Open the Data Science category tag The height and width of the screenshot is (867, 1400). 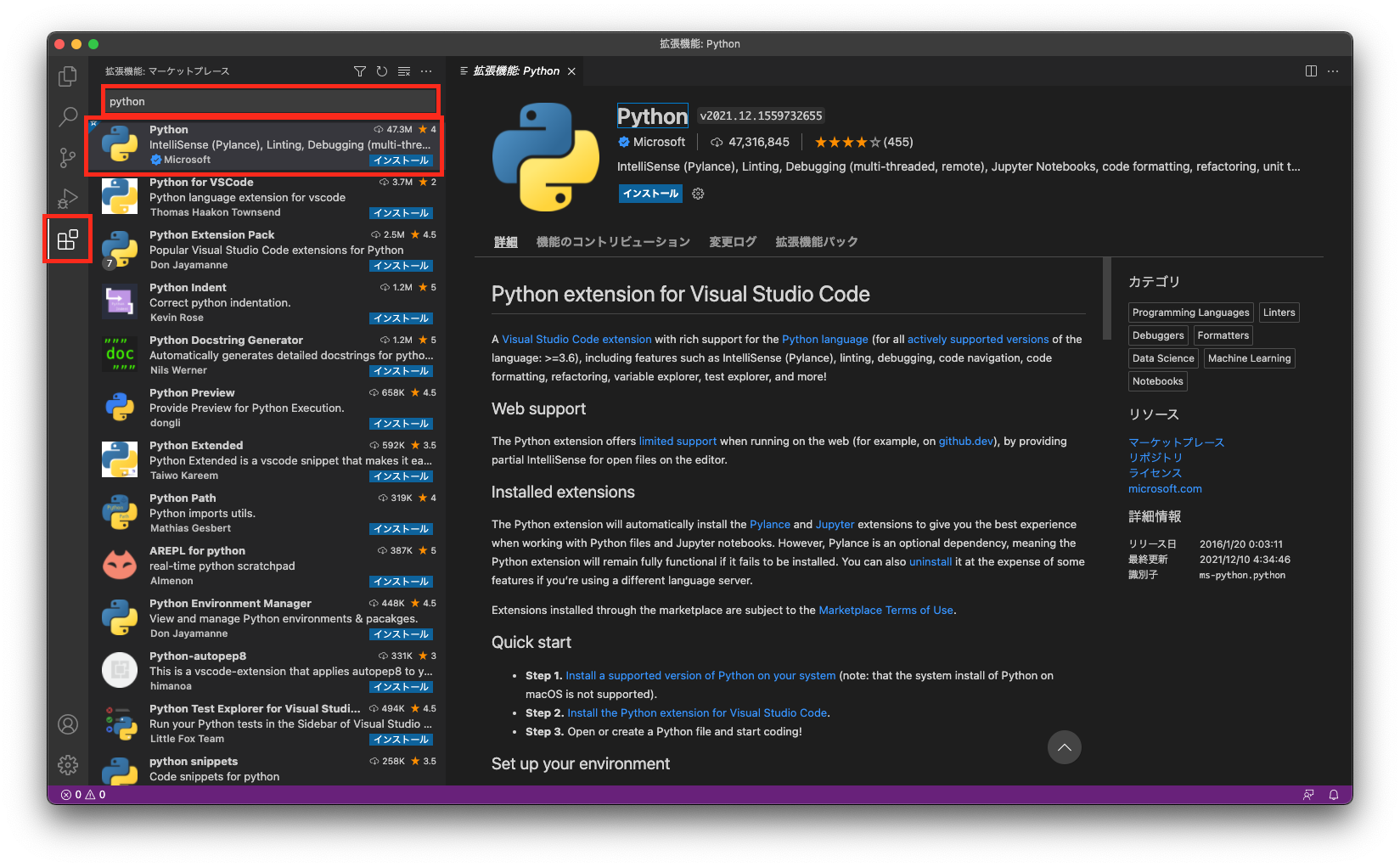coord(1163,358)
